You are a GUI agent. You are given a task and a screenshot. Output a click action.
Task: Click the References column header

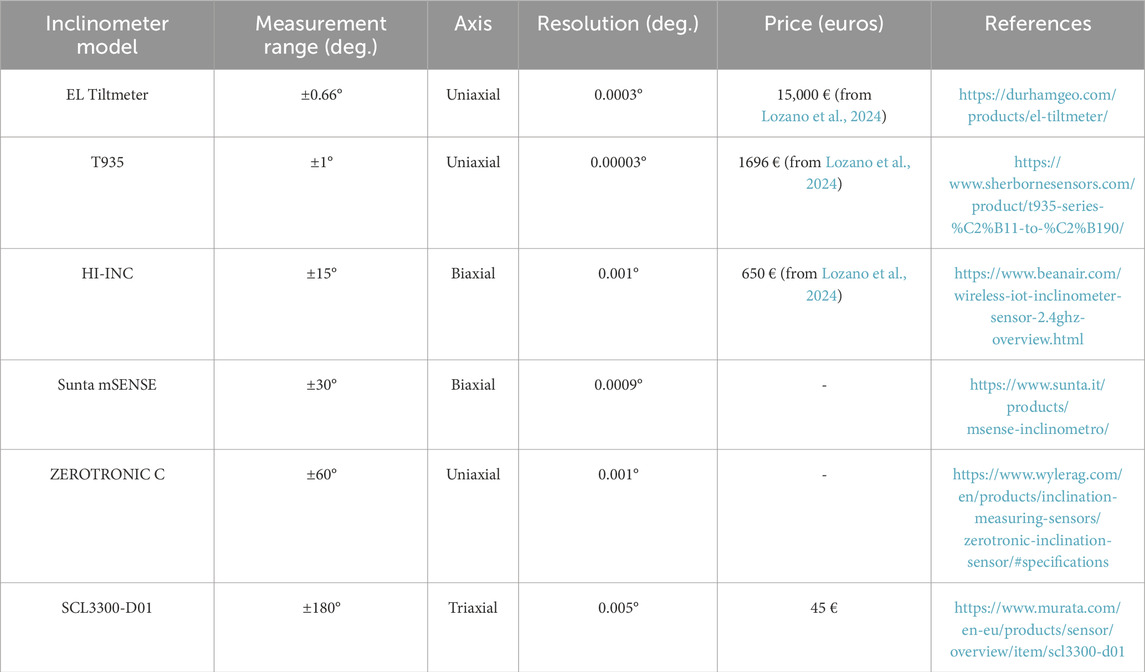(x=1037, y=24)
